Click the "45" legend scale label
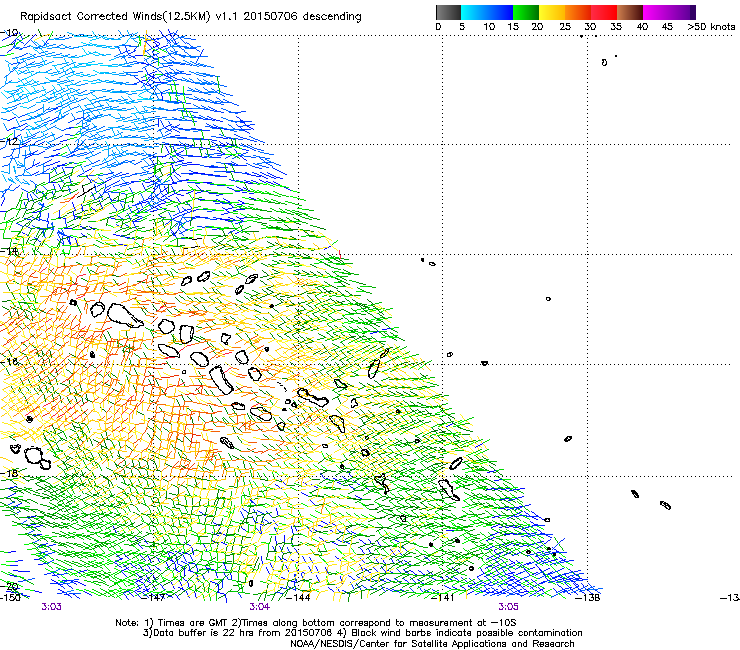Image resolution: width=740 pixels, height=650 pixels. [667, 27]
